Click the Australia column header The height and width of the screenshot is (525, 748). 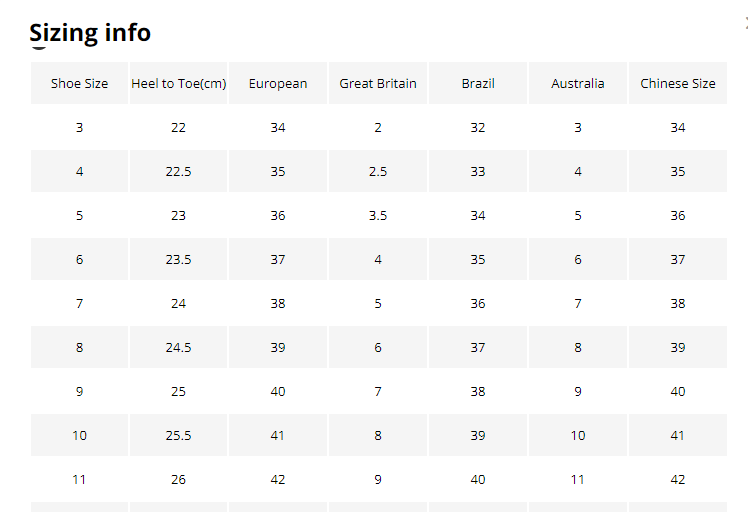click(x=578, y=84)
